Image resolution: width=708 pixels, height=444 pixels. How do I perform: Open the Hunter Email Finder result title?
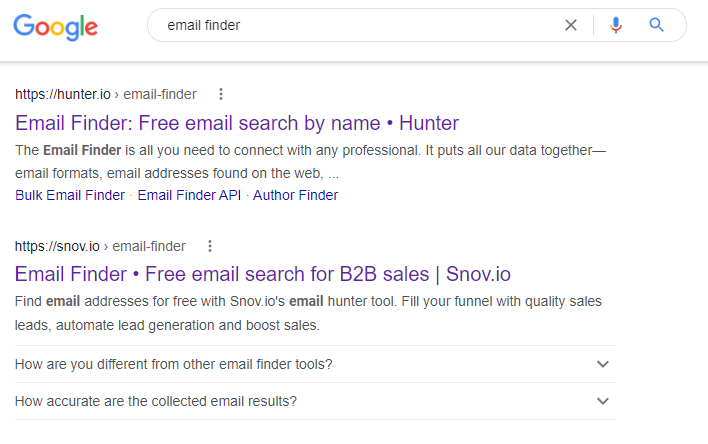(237, 123)
